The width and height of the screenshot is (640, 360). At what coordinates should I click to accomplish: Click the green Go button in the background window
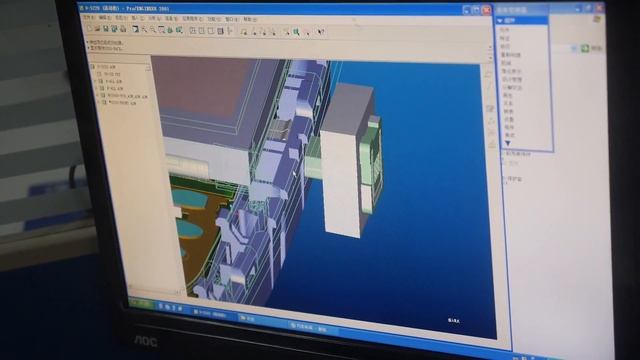pos(585,48)
